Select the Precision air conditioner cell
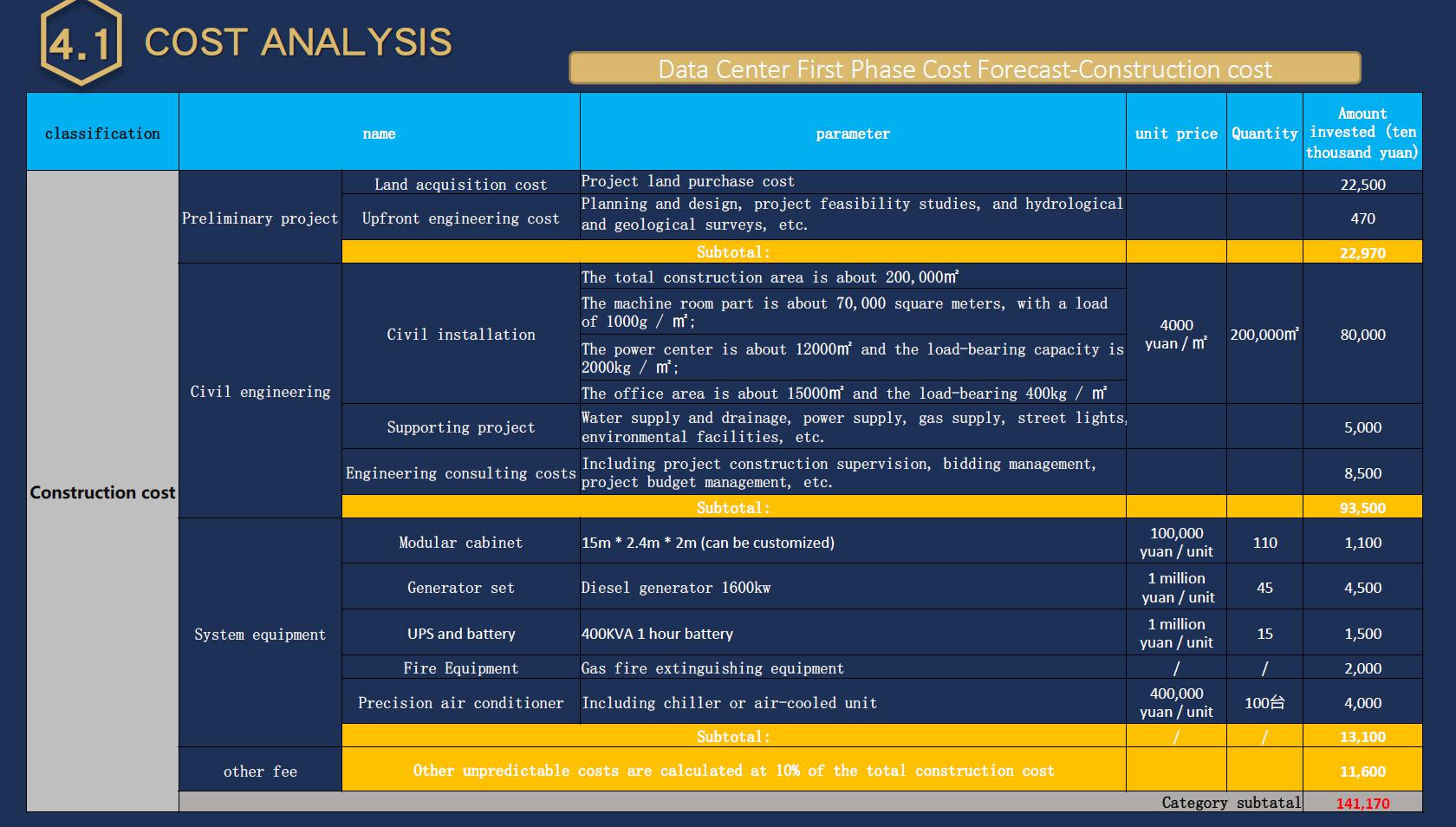This screenshot has height=827, width=1456. (460, 703)
